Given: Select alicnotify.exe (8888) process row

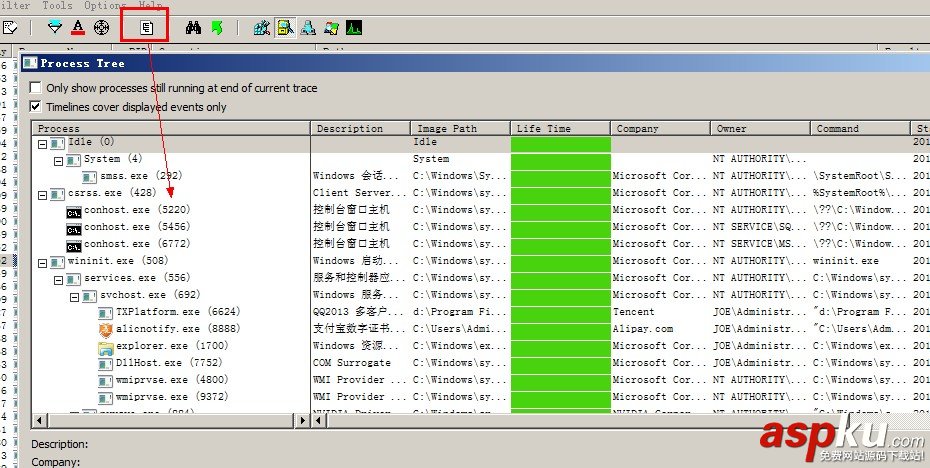Looking at the screenshot, I should 178,329.
